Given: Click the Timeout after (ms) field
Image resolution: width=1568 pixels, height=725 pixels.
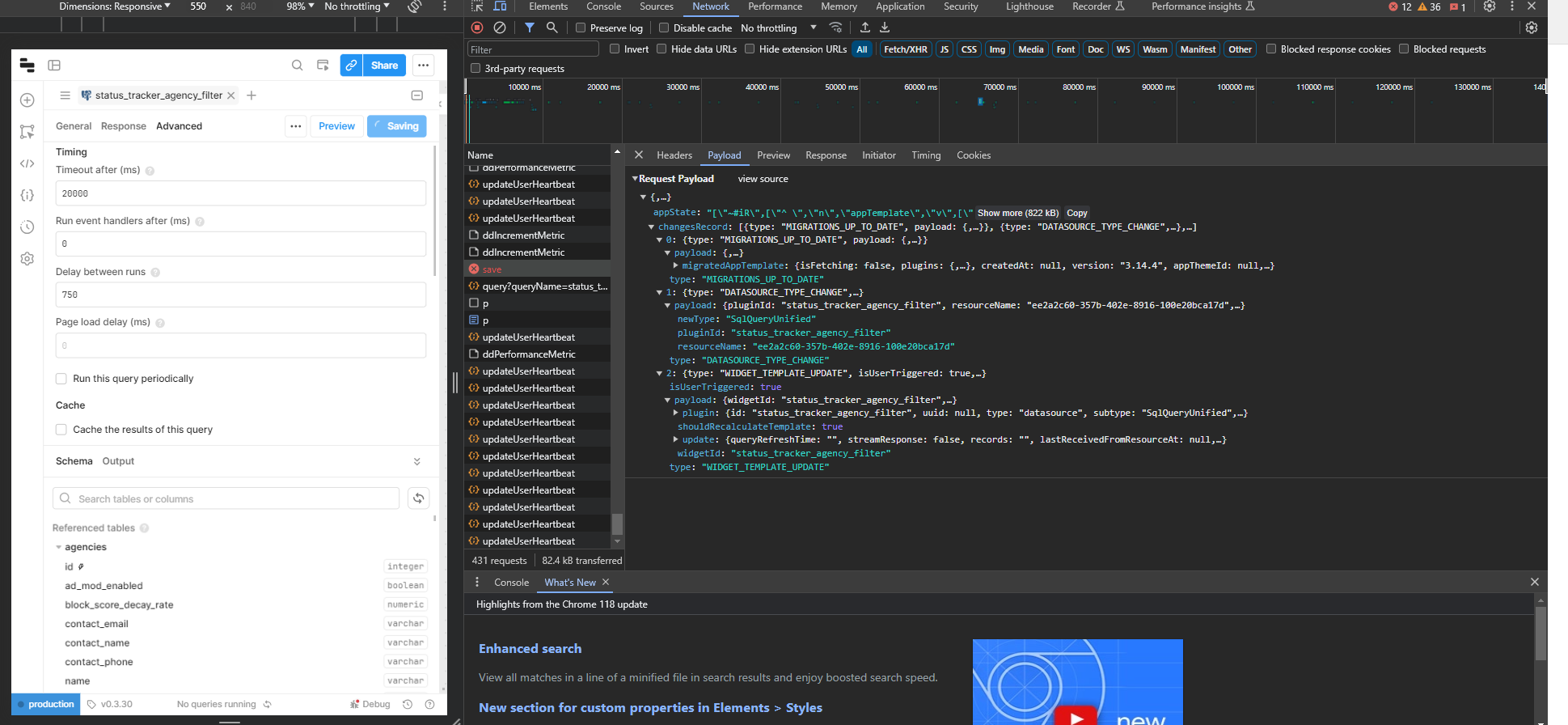Looking at the screenshot, I should pos(241,193).
